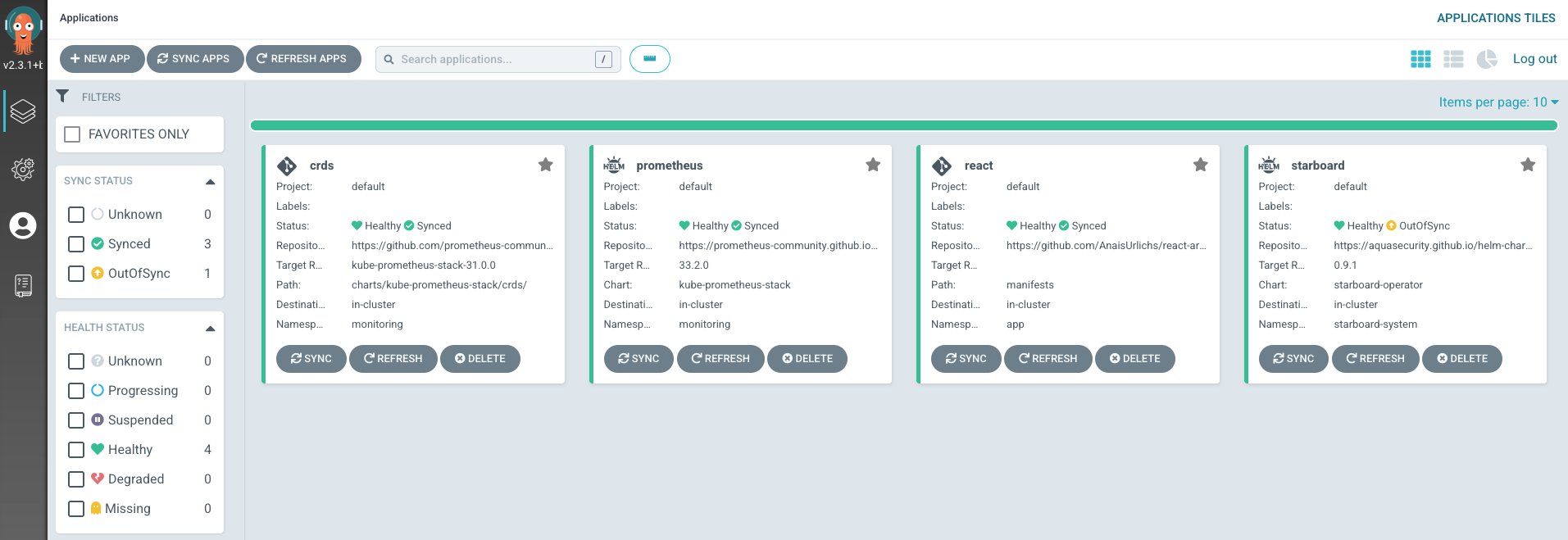Click the slash shortcut key hint
1568x540 pixels.
pos(603,59)
